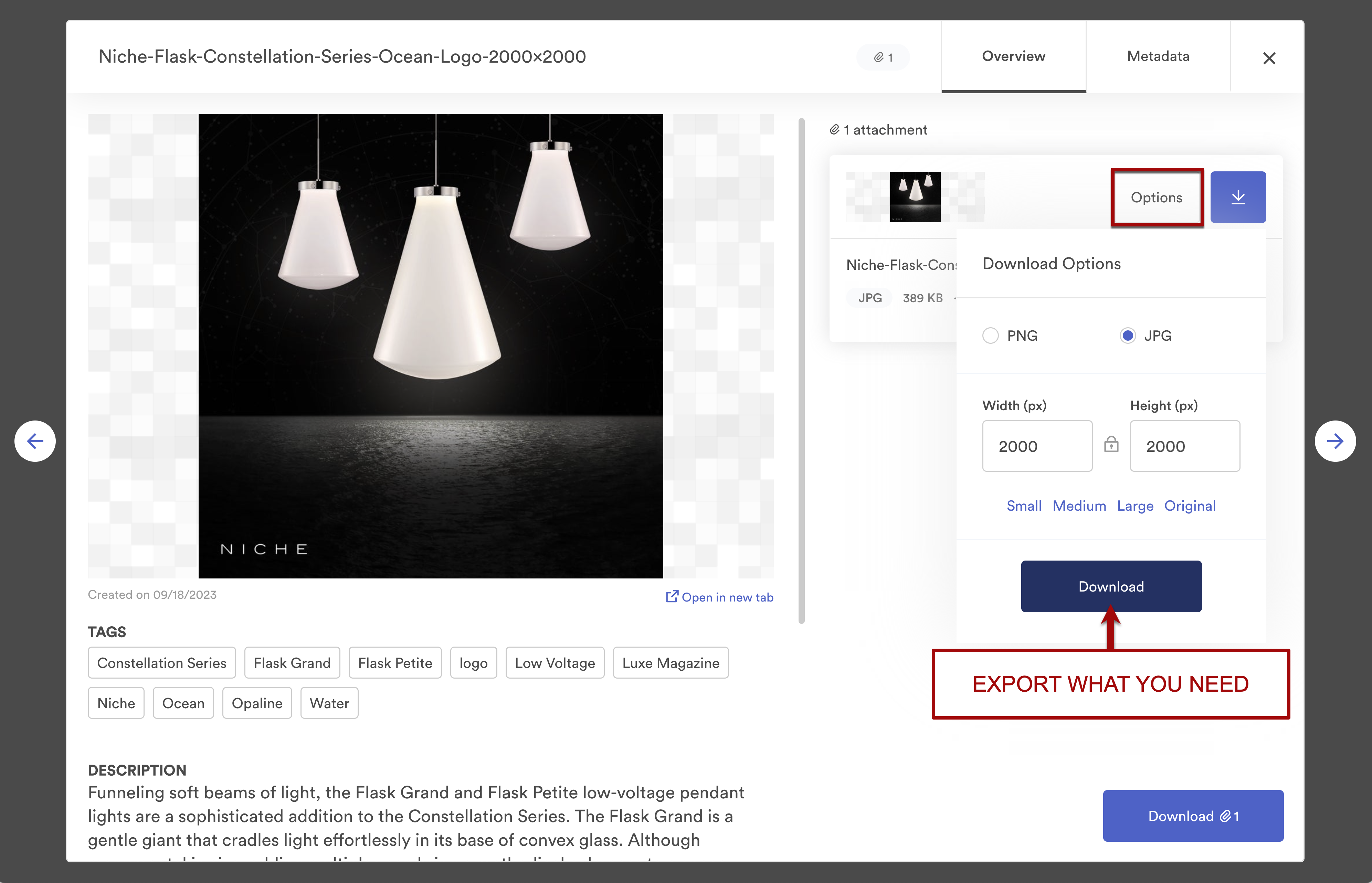This screenshot has height=883, width=1372.
Task: Open the Options download menu
Action: pos(1156,197)
